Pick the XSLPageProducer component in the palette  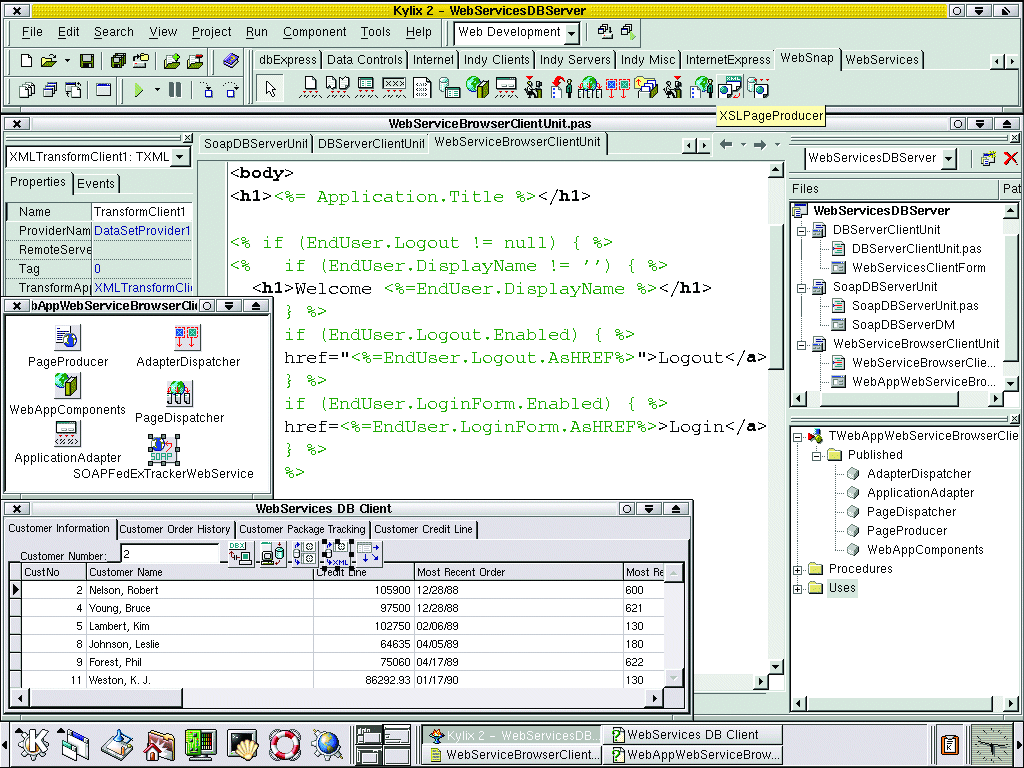[730, 88]
